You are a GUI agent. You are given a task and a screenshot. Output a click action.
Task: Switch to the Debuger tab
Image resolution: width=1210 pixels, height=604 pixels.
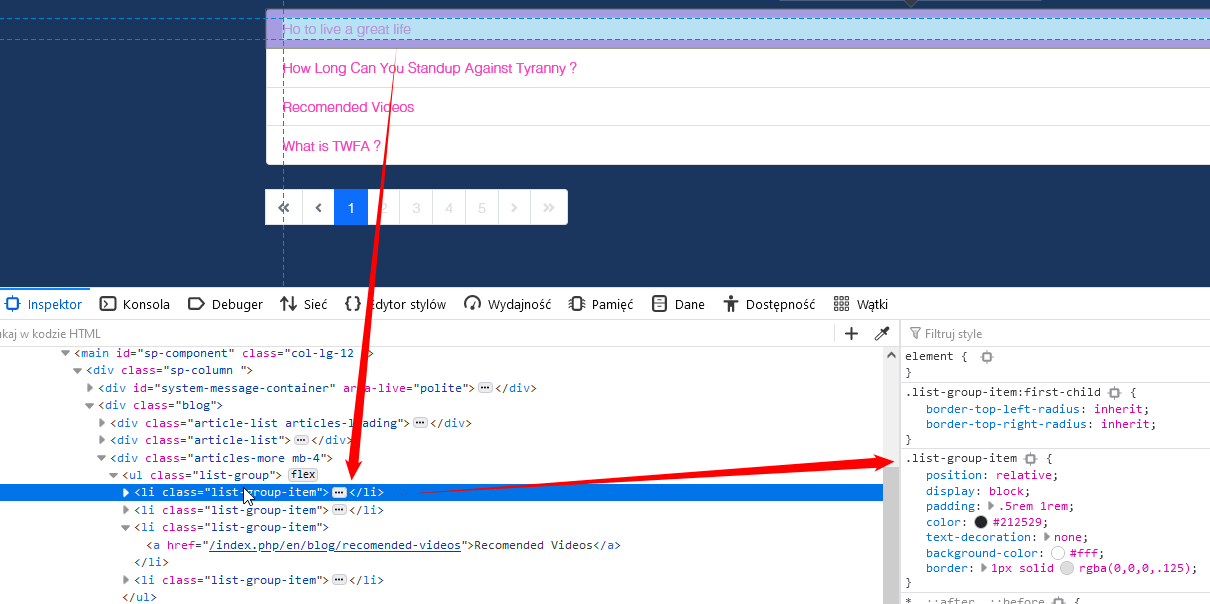tap(225, 304)
